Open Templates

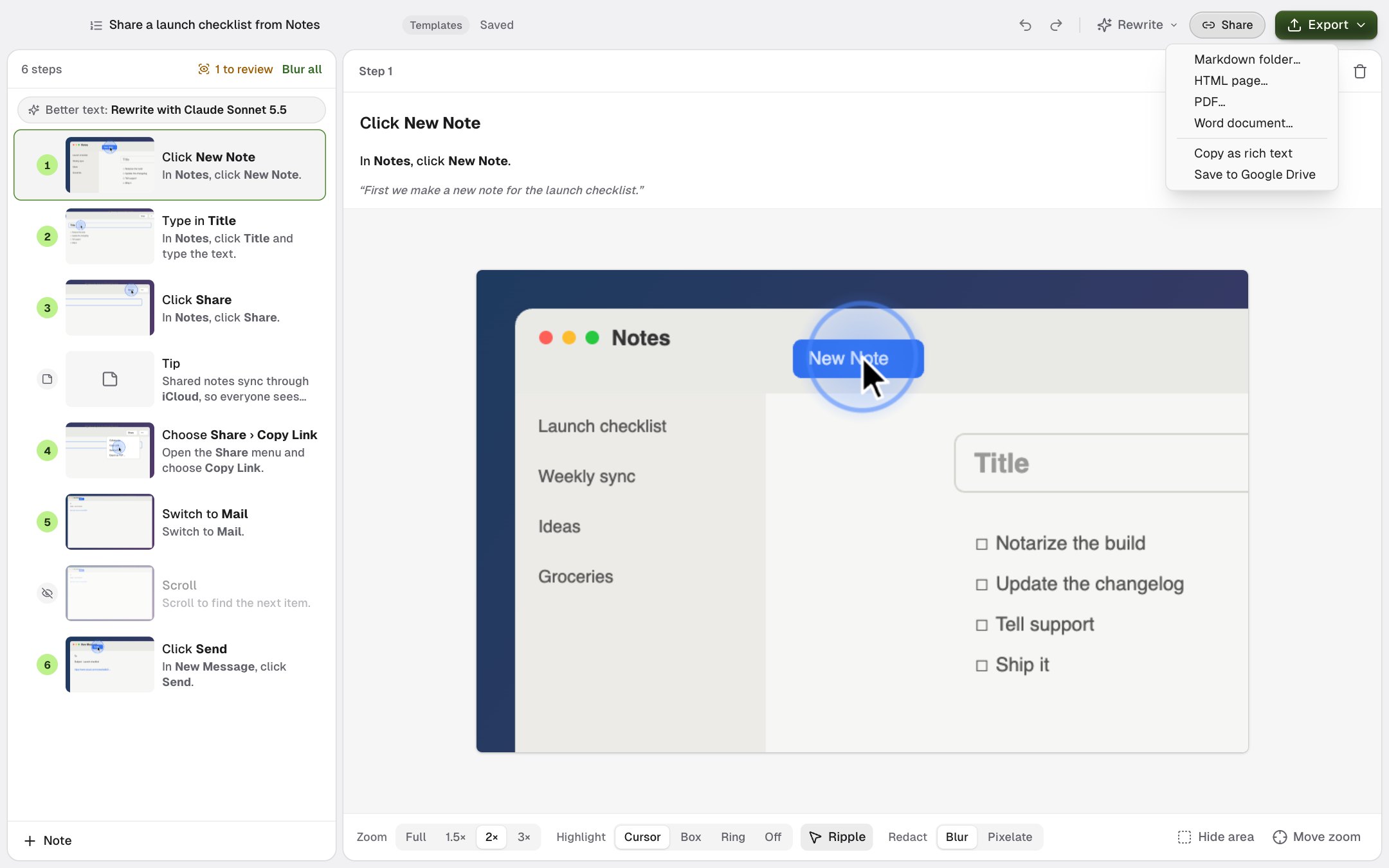pyautogui.click(x=436, y=25)
